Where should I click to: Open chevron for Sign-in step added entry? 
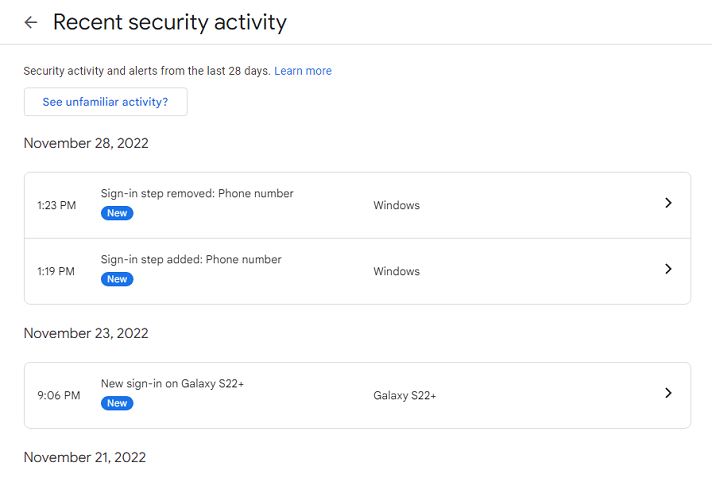click(x=668, y=269)
